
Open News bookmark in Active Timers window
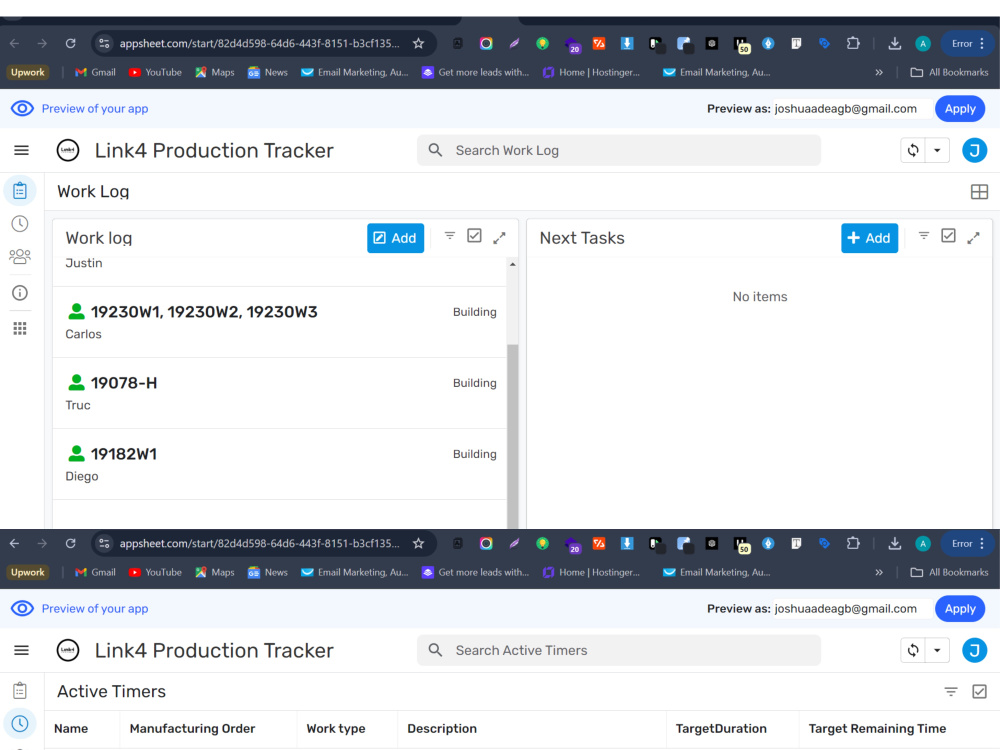[x=268, y=572]
